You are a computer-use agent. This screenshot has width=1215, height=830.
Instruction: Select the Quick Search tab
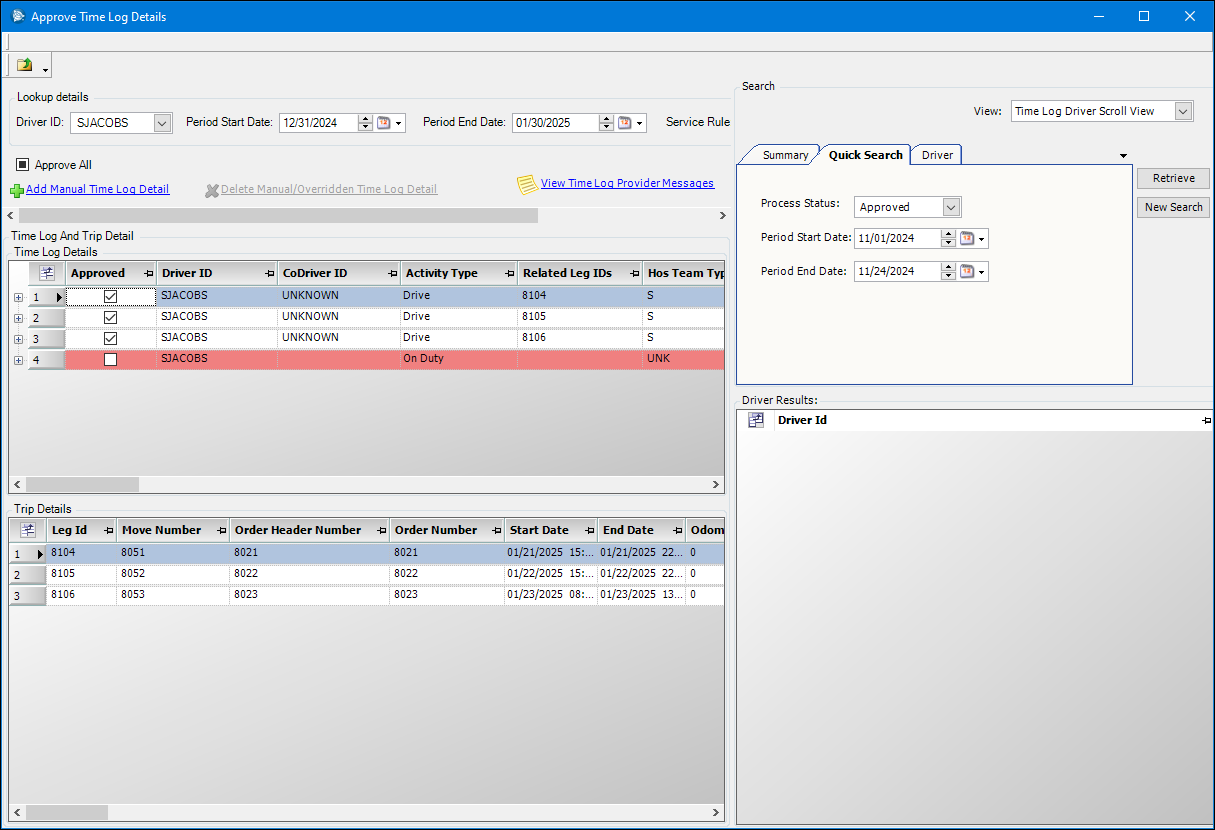(865, 155)
